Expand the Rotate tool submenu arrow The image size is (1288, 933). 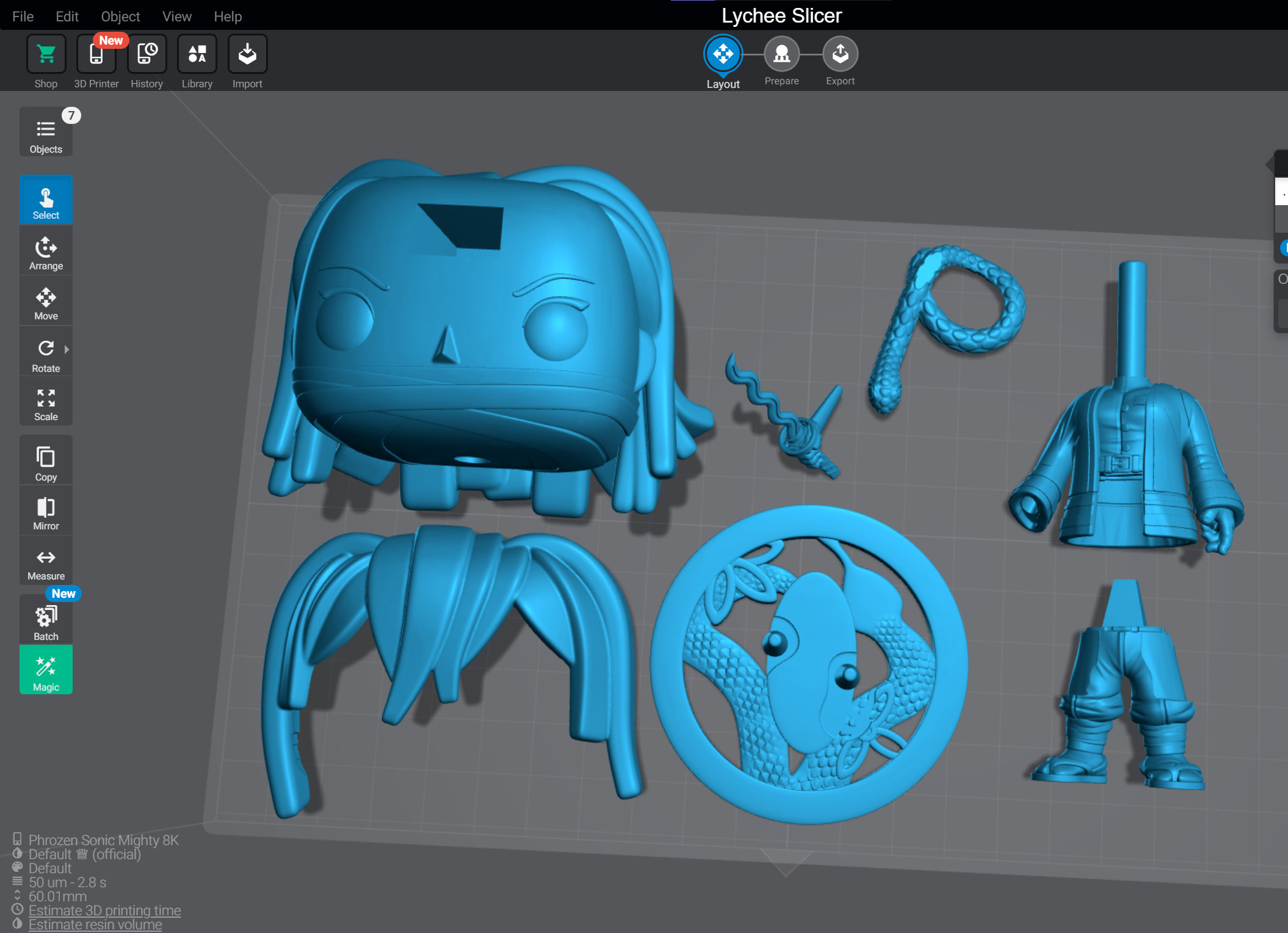(67, 349)
